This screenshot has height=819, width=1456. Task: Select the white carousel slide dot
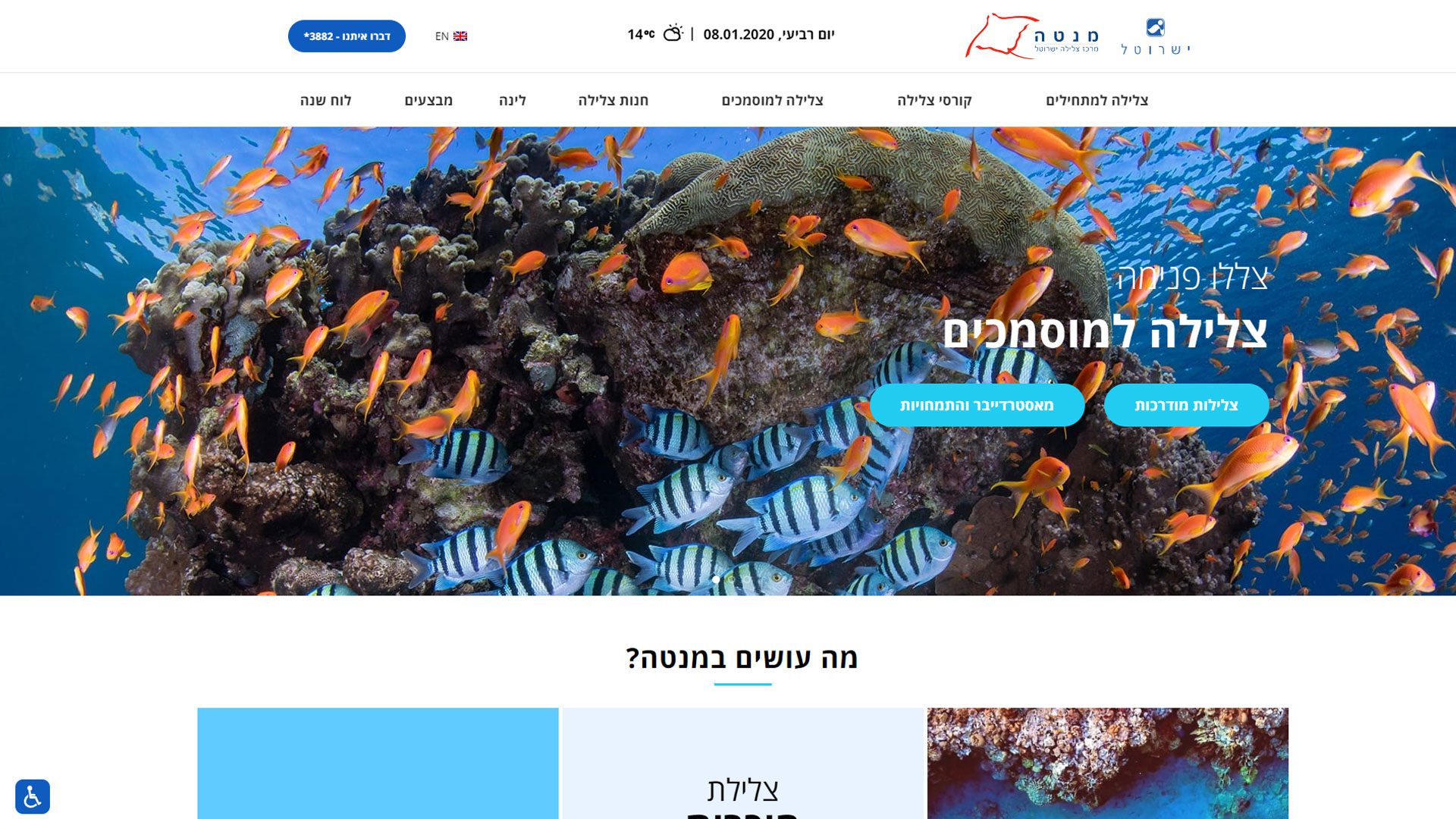(x=716, y=579)
